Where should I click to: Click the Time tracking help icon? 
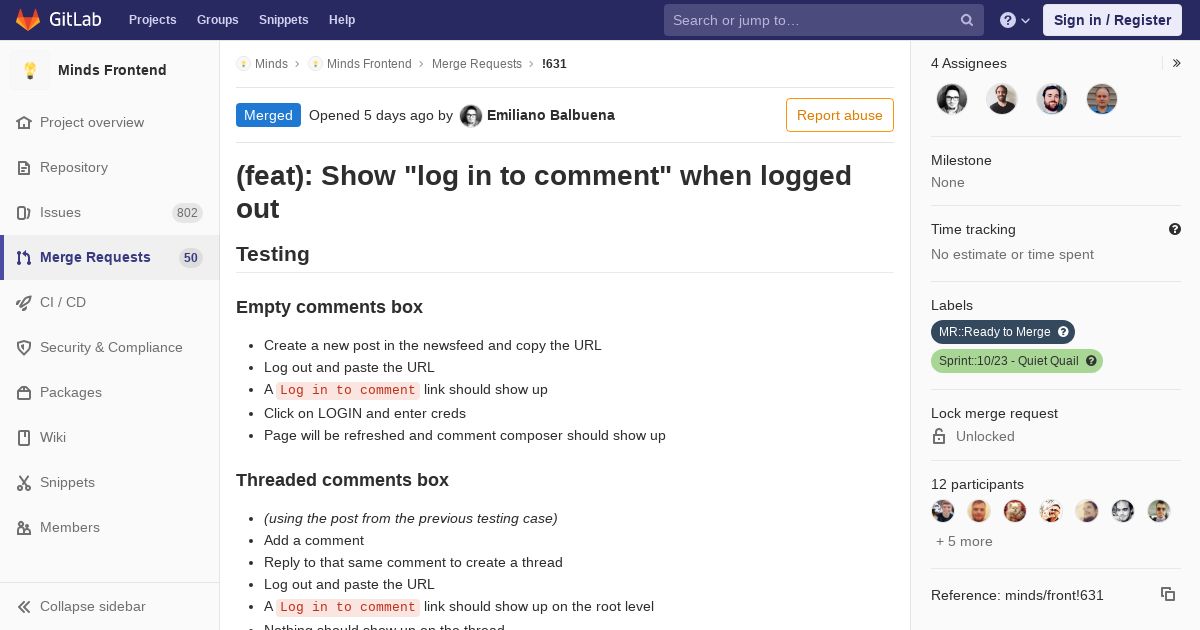[1175, 229]
